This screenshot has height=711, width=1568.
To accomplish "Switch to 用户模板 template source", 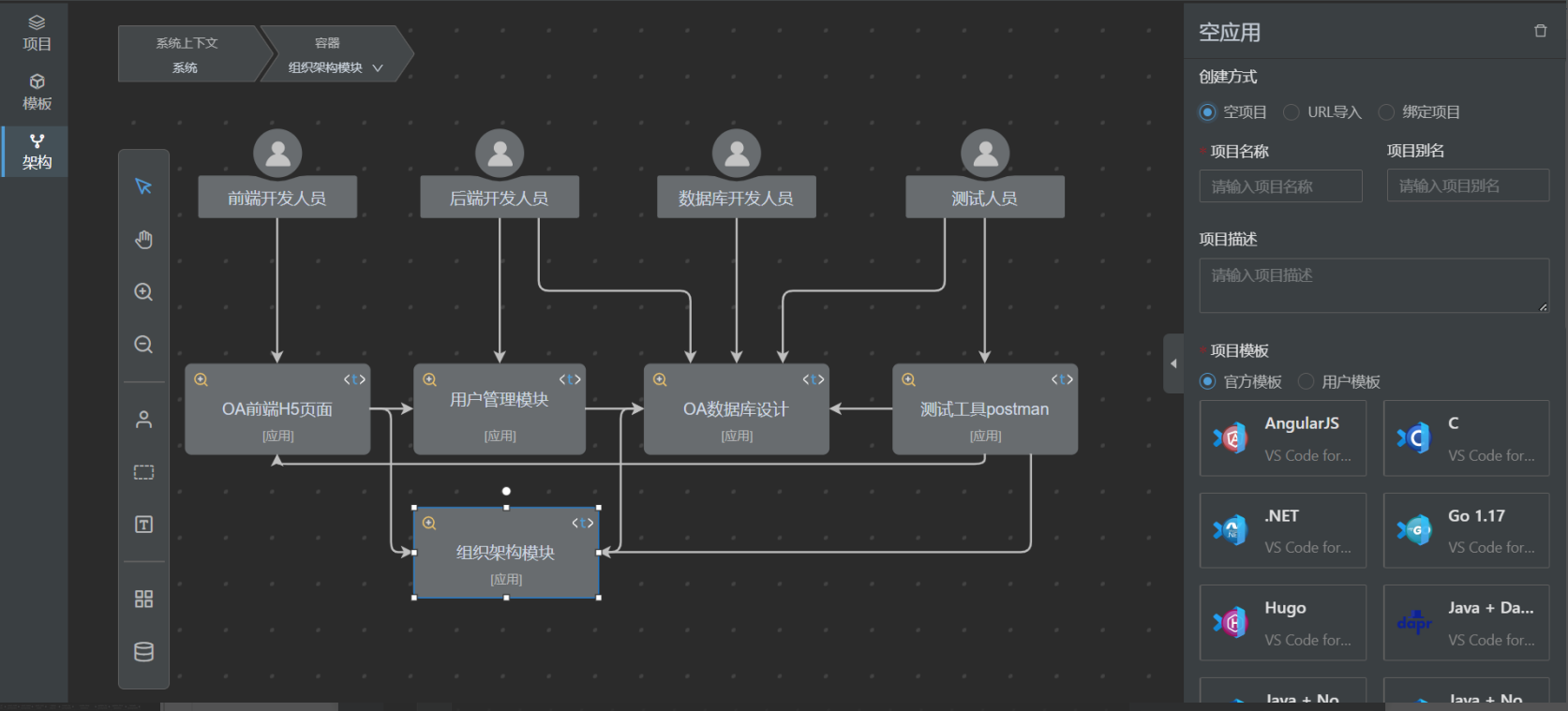I will click(1306, 382).
